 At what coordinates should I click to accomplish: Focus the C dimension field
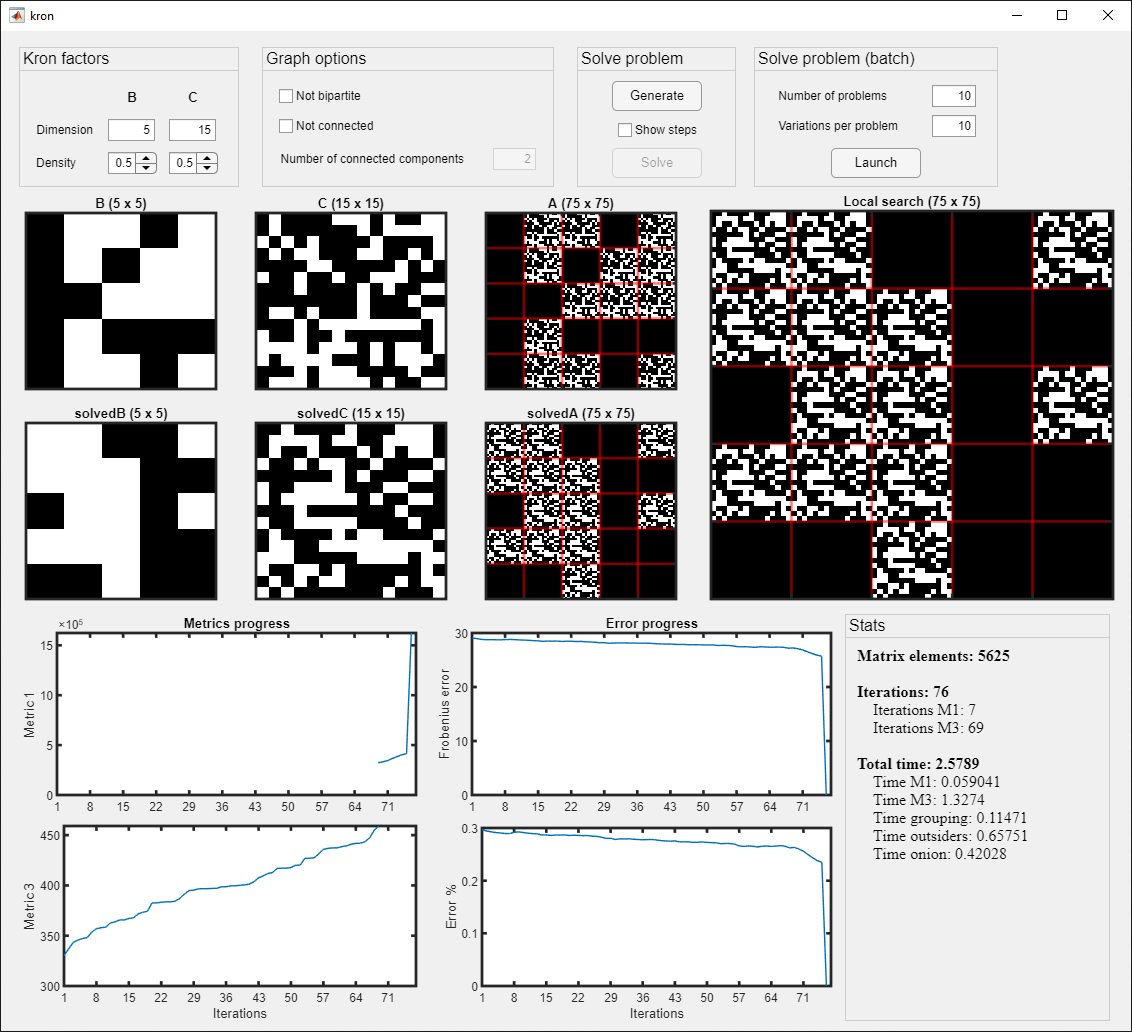(x=192, y=130)
